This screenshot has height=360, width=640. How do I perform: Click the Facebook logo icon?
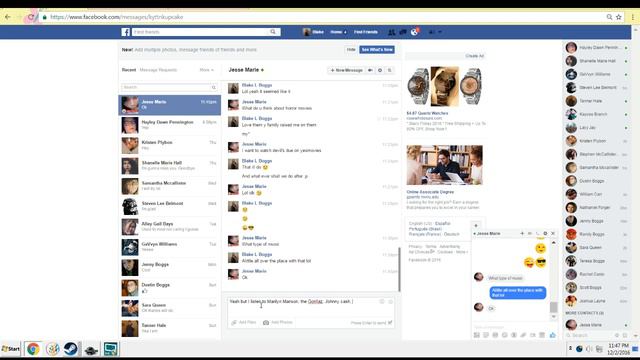coord(125,32)
